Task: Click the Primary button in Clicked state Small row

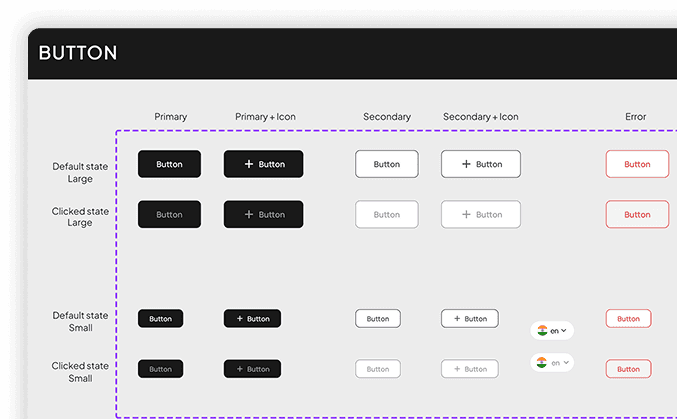Action: coord(161,369)
